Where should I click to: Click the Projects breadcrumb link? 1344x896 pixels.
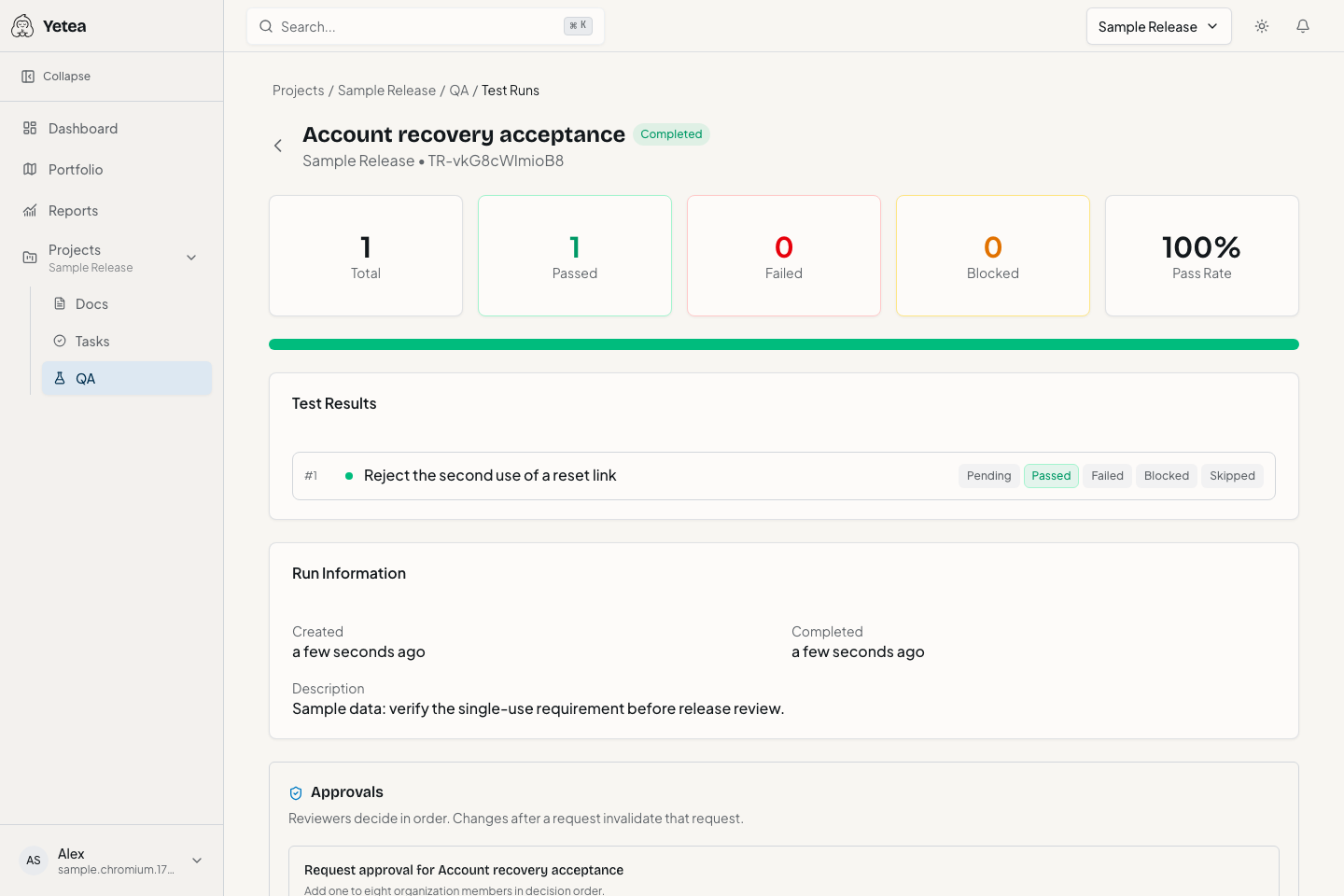coord(298,91)
